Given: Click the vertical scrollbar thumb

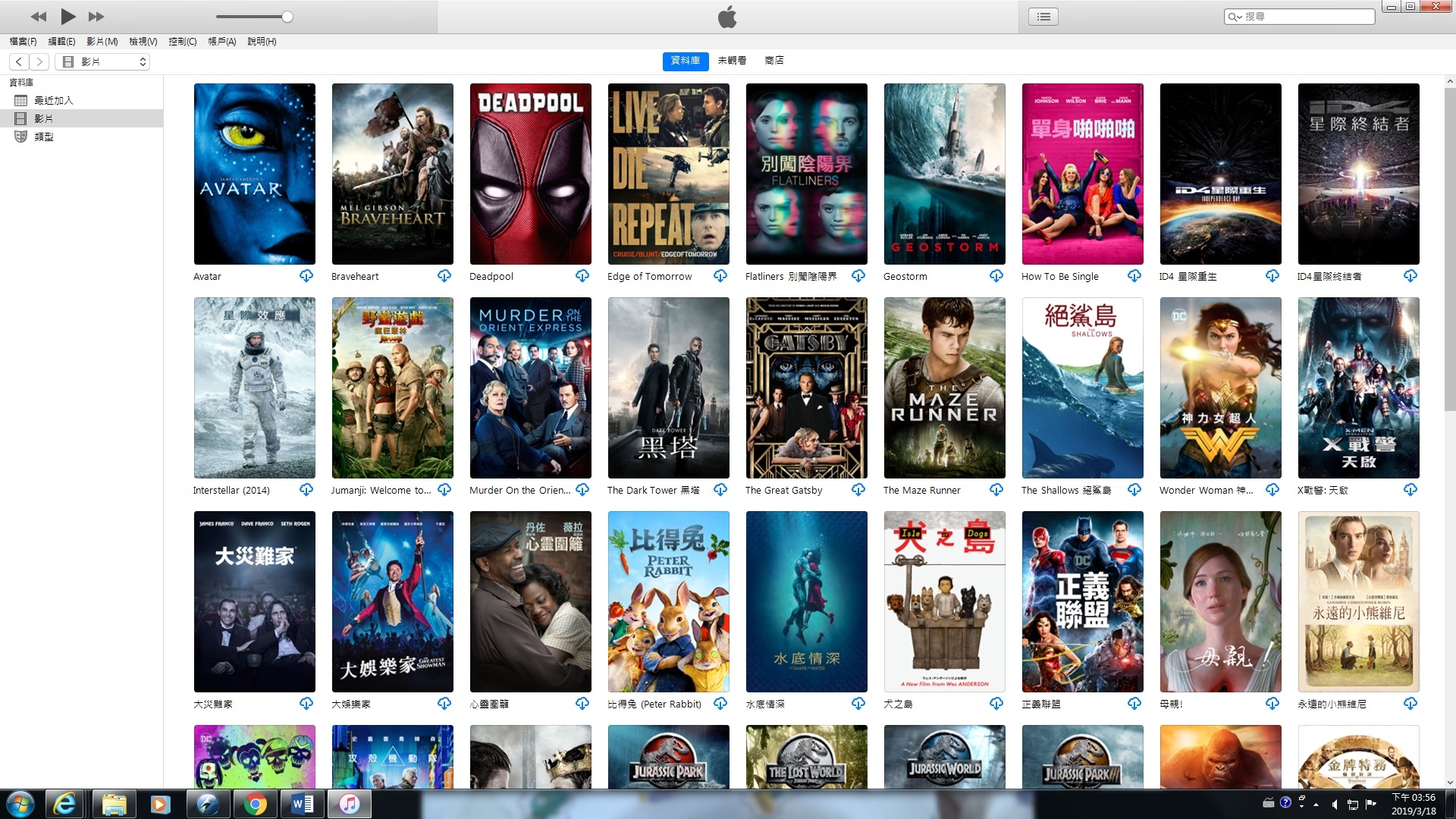Looking at the screenshot, I should [1450, 250].
